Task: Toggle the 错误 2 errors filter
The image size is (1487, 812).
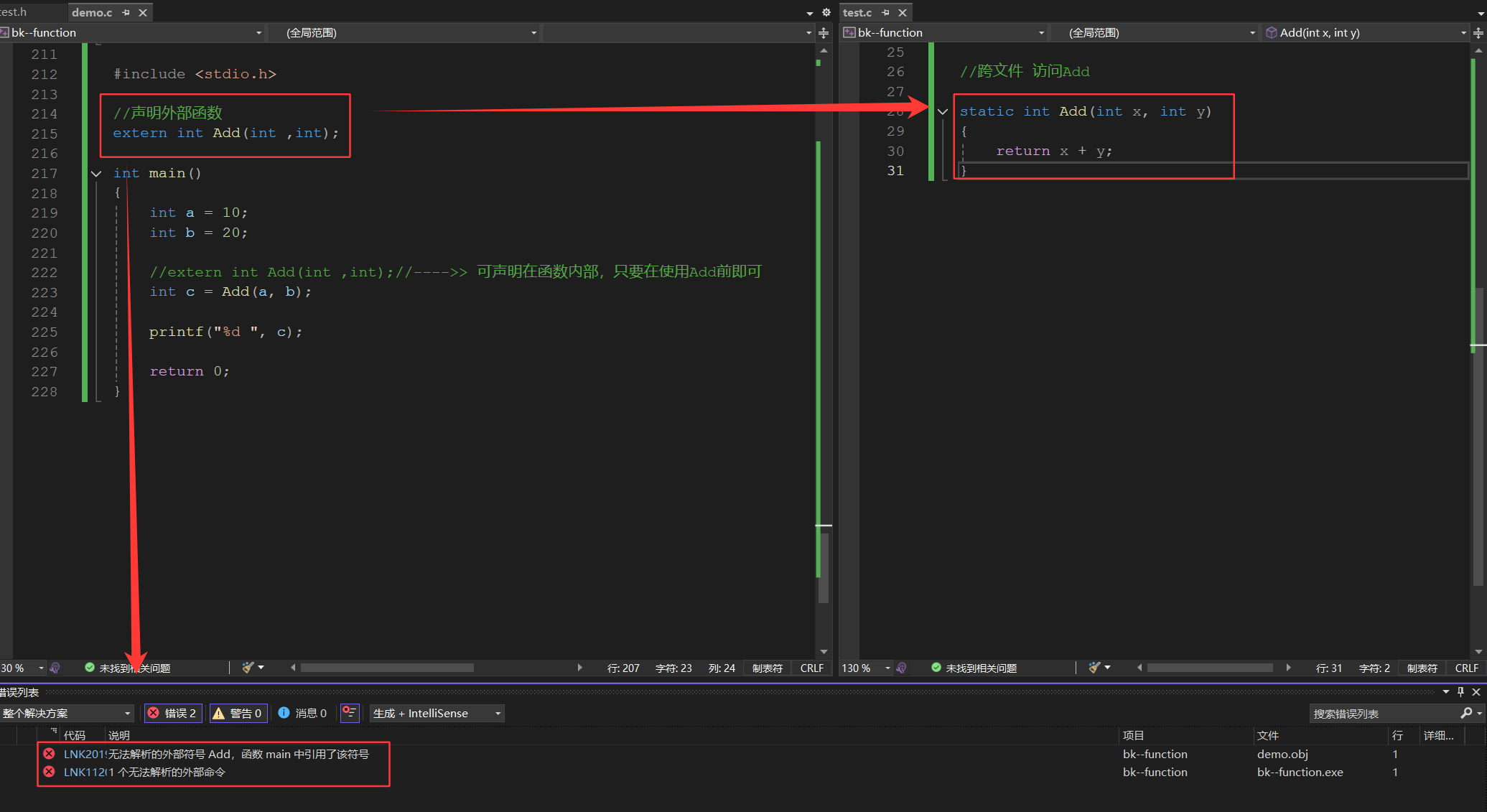Action: [173, 713]
